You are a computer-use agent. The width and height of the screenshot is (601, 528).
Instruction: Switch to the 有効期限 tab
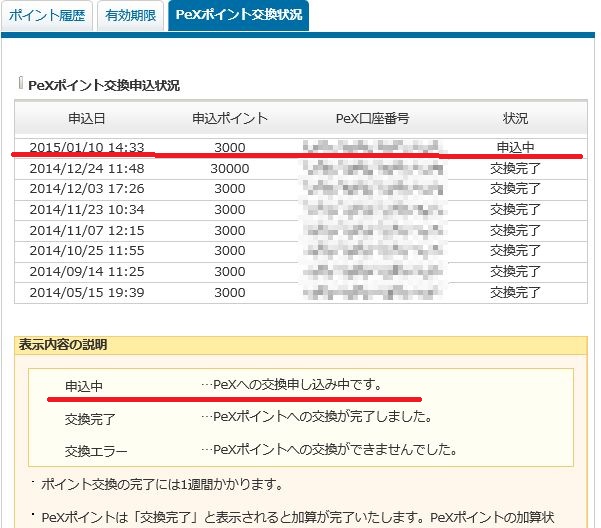point(130,16)
